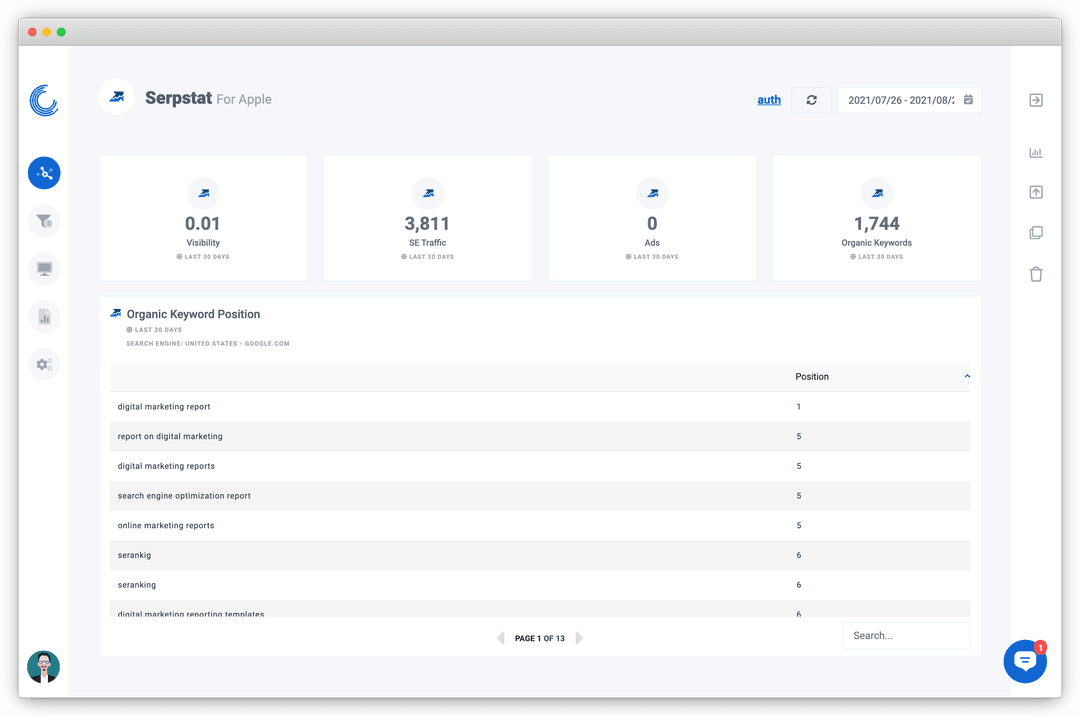Select the 'report on digital marketing' row

click(x=539, y=436)
